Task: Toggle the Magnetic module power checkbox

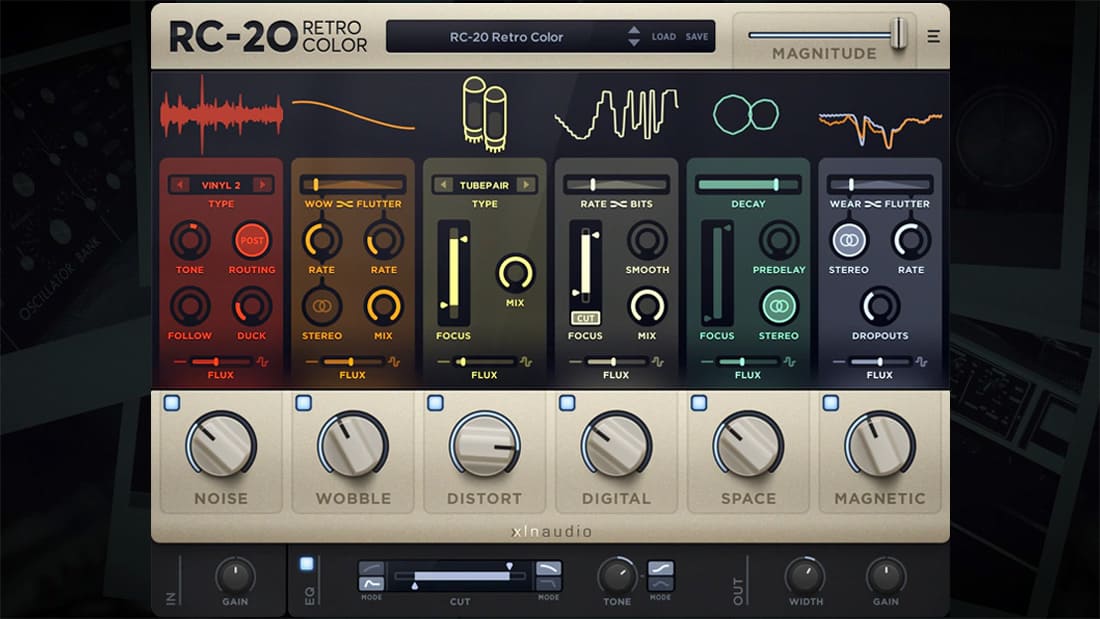Action: (x=831, y=403)
